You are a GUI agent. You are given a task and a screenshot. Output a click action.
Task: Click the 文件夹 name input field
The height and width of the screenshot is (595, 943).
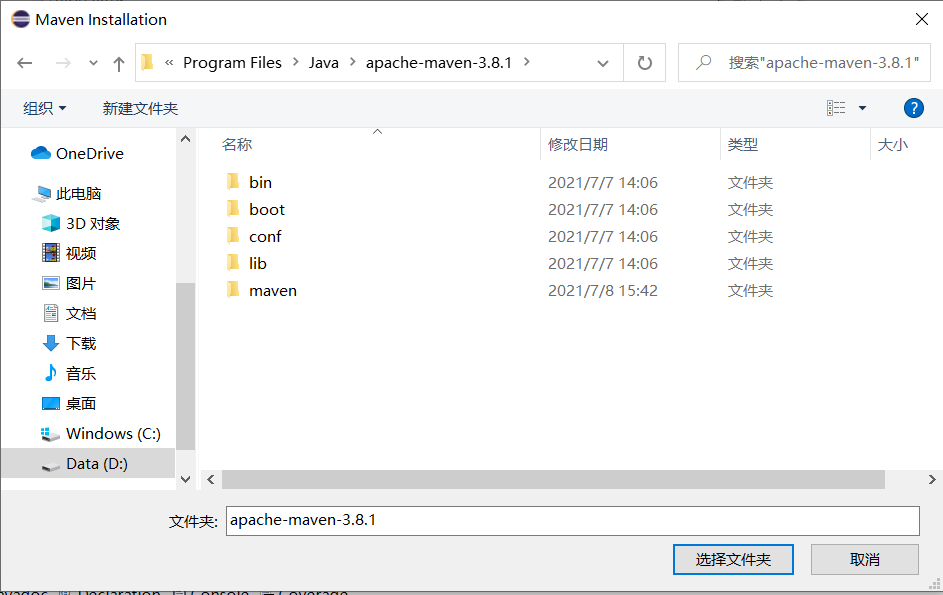pos(573,520)
